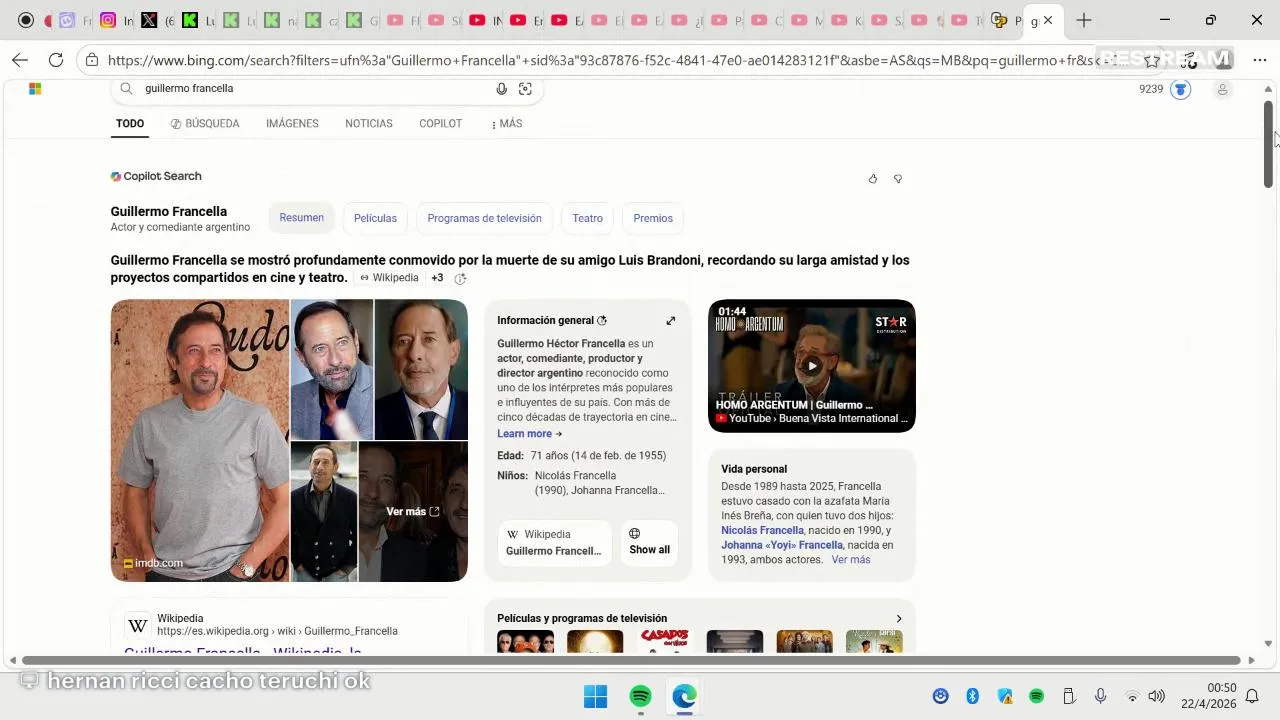Click Learn more link in Información general
The height and width of the screenshot is (720, 1280).
529,434
